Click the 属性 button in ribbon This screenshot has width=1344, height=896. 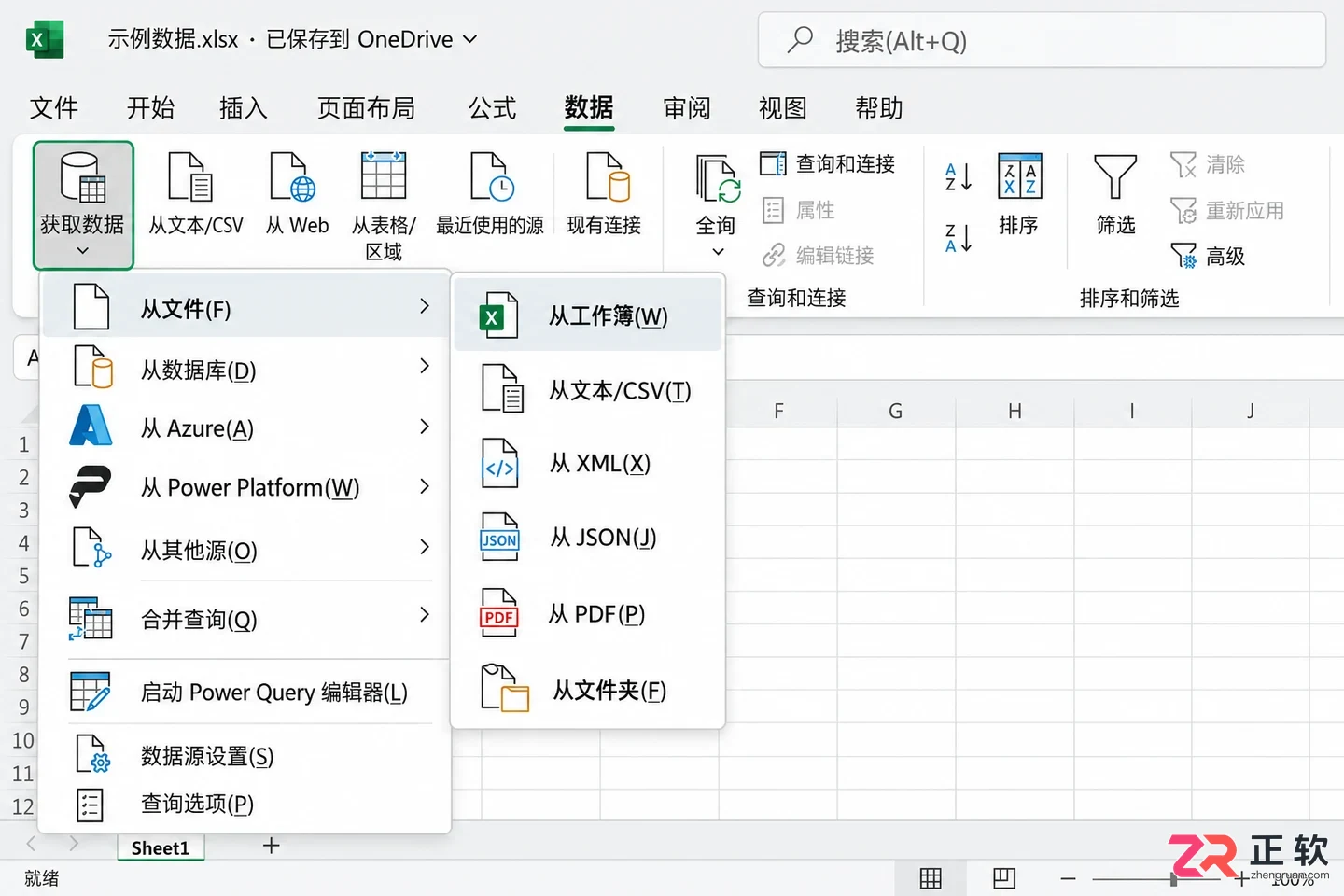coord(798,210)
